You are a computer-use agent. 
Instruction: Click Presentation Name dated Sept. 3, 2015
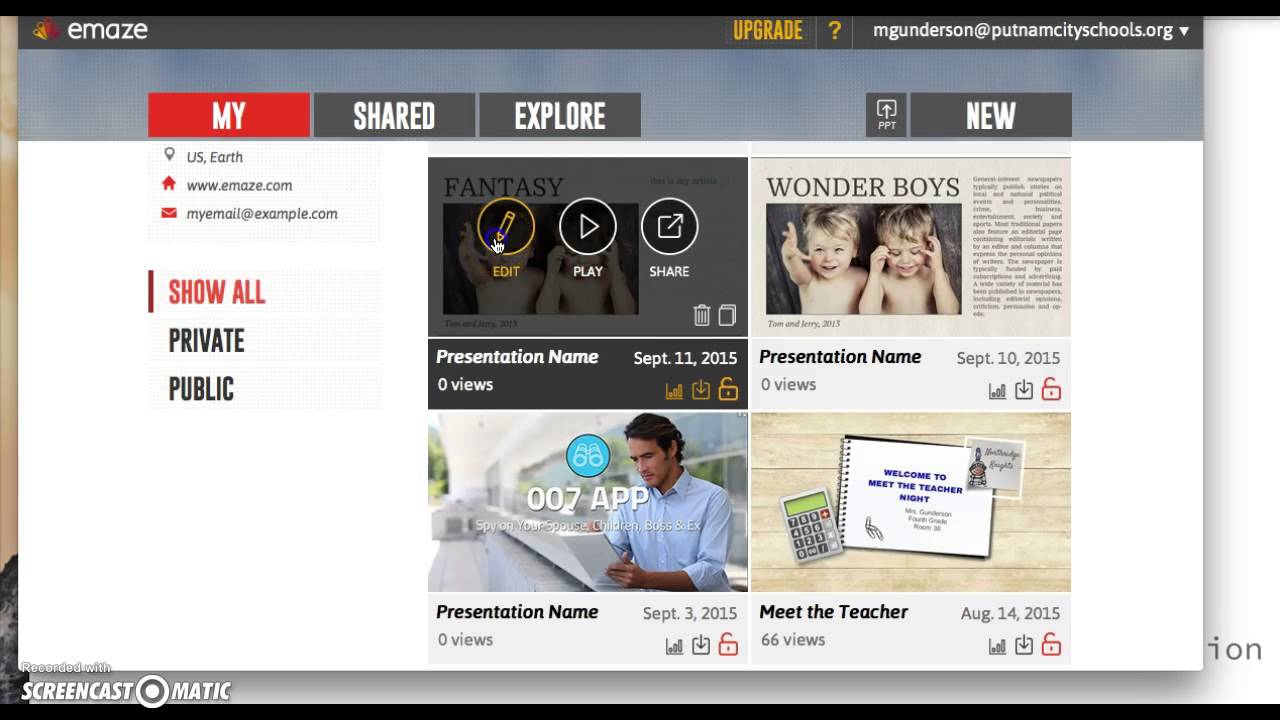517,612
